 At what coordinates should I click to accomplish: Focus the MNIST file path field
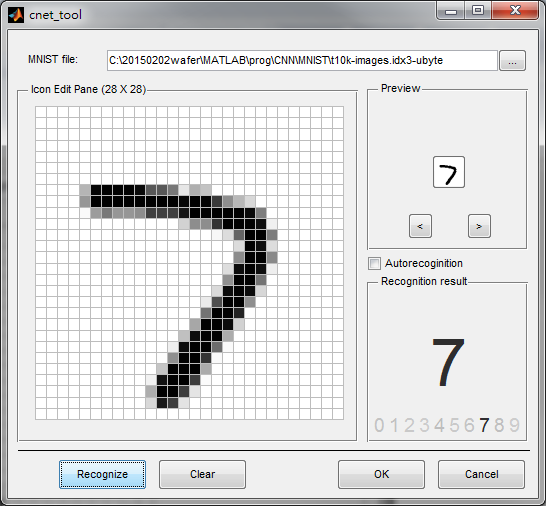click(302, 61)
